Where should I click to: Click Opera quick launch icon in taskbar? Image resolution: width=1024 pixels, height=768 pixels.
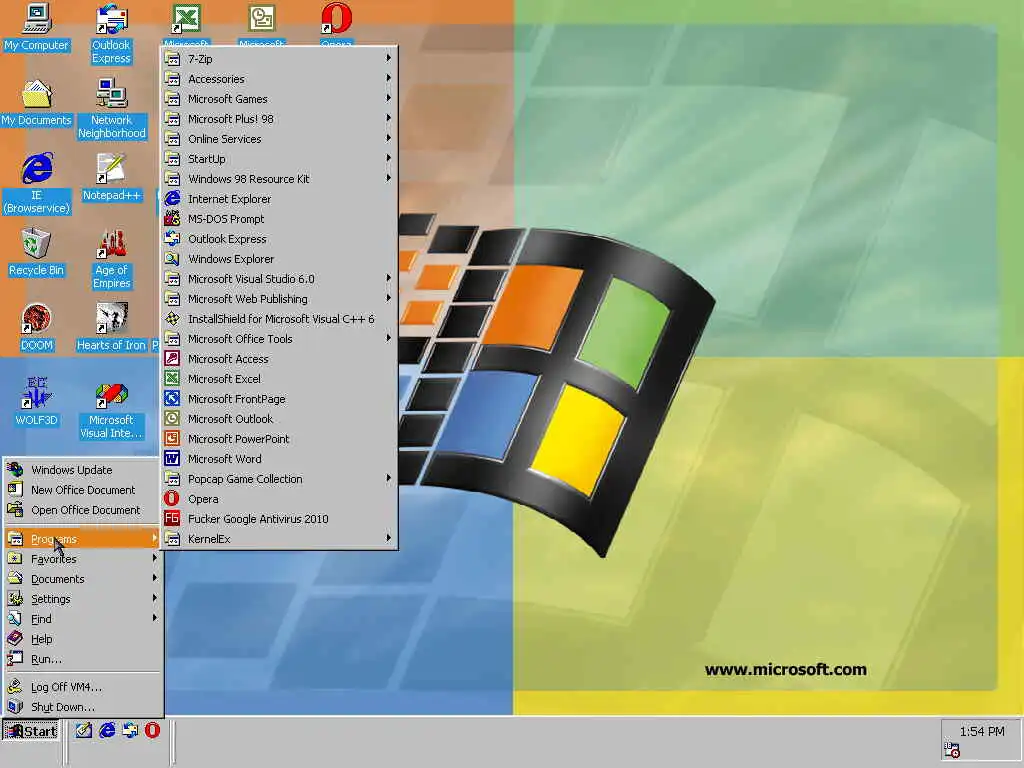pos(152,730)
